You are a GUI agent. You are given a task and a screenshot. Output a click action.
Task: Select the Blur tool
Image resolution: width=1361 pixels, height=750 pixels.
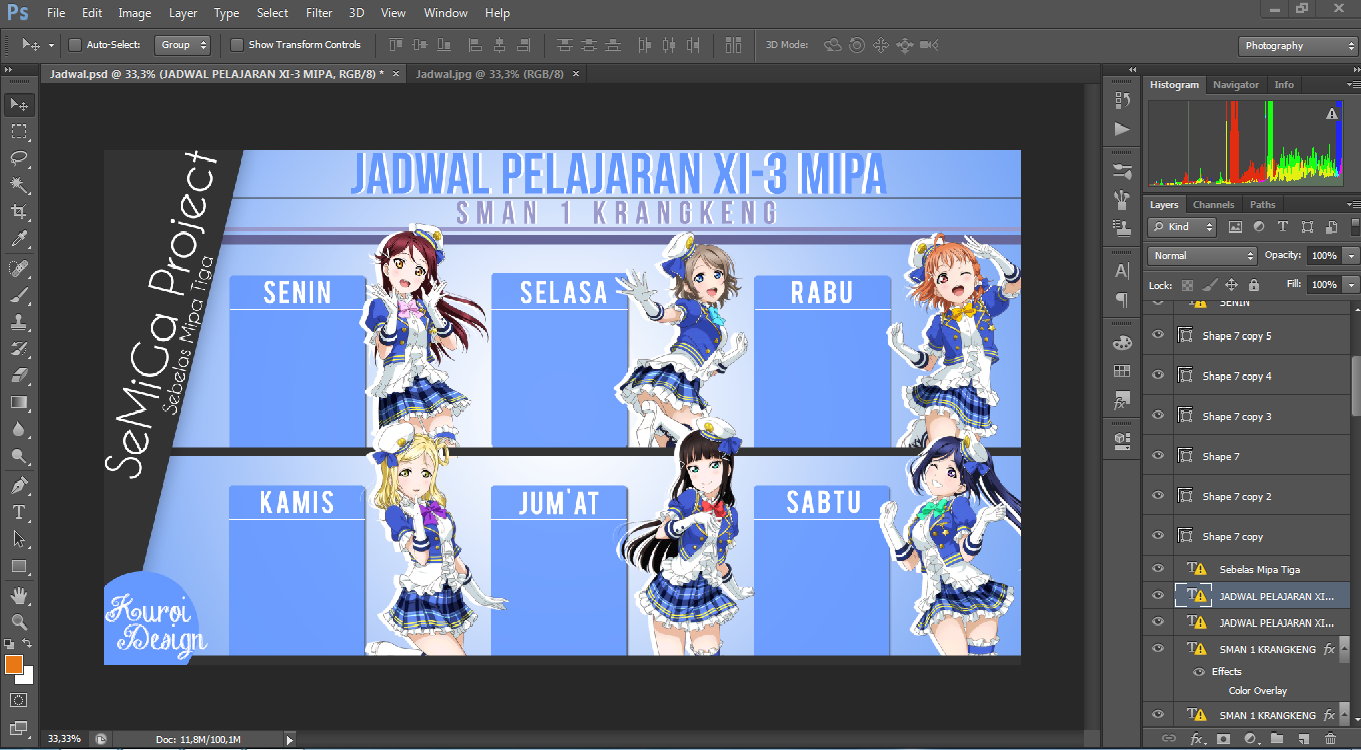[19, 430]
